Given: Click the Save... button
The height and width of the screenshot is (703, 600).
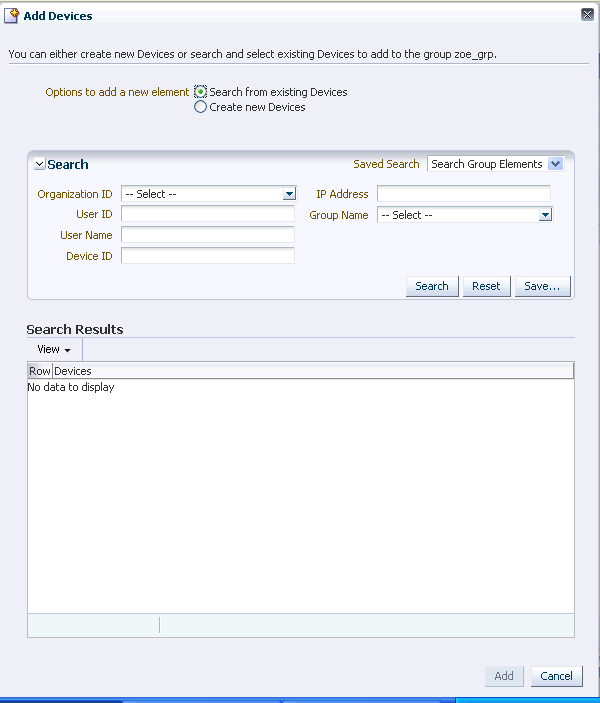Looking at the screenshot, I should click(x=543, y=286).
